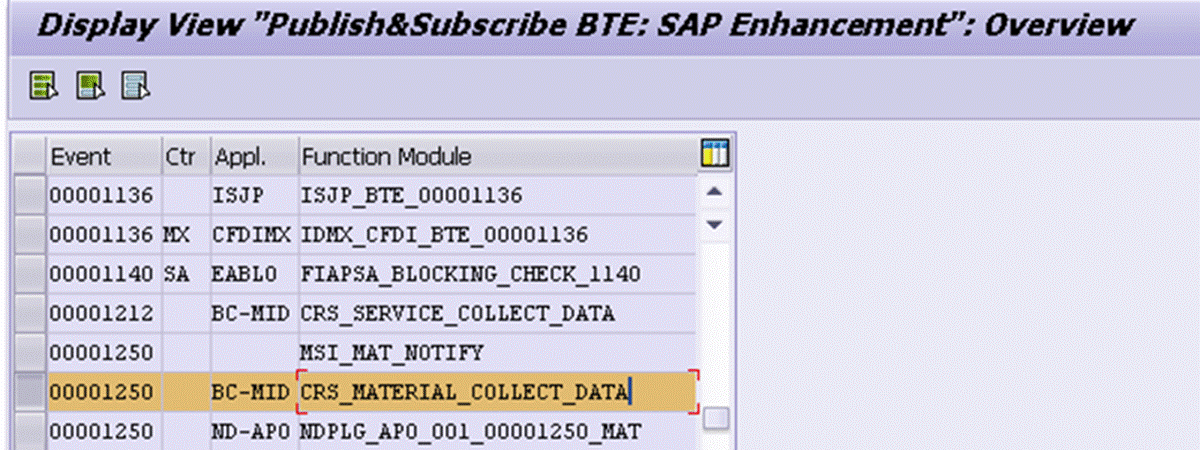Click BC-MID in the CRS_SERVICE_COLLECT_DATA row
Viewport: 1200px width, 450px height.
pos(251,313)
